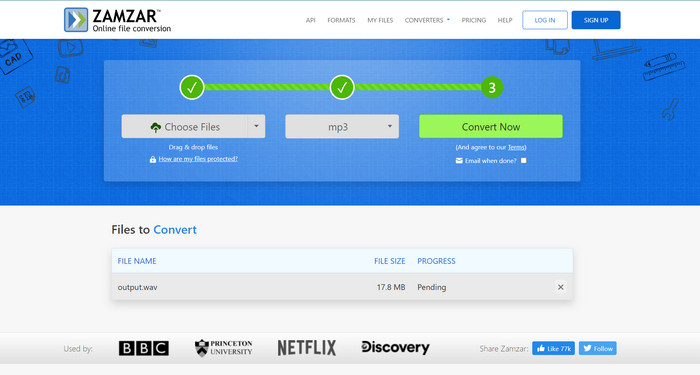Open the Formats page
This screenshot has height=375, width=700.
pyautogui.click(x=341, y=20)
